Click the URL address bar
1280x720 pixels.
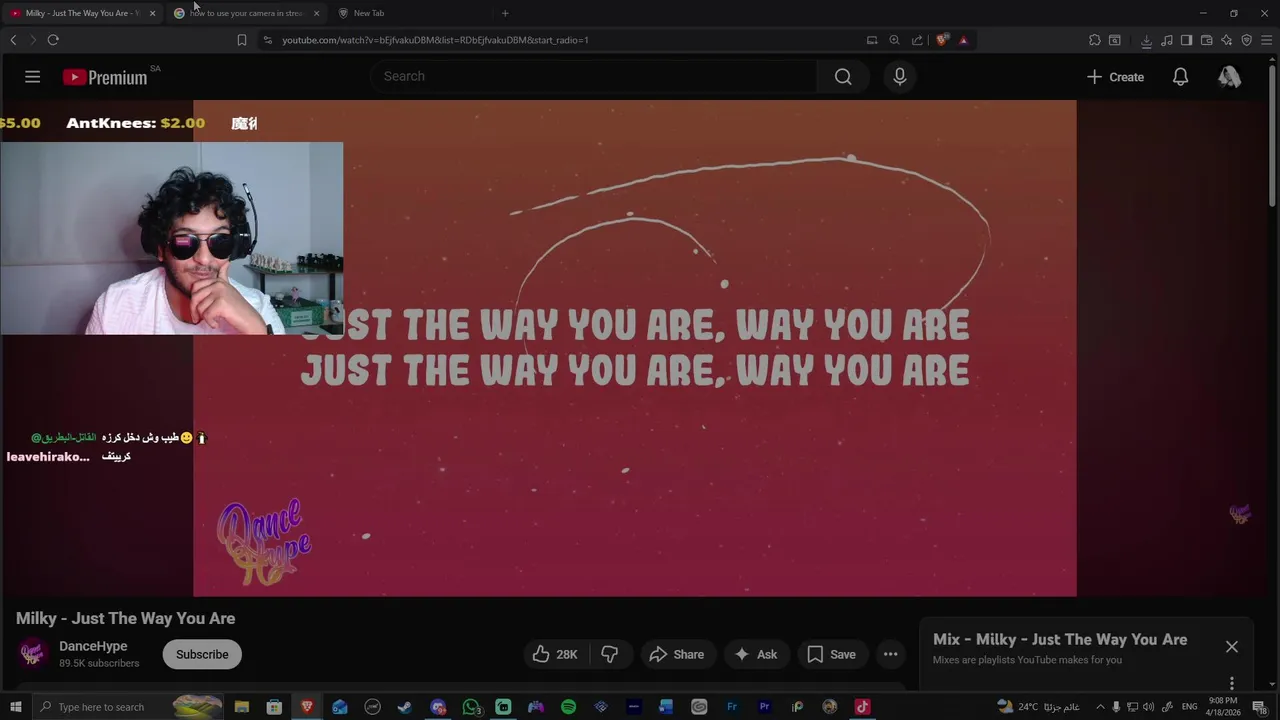coord(560,40)
